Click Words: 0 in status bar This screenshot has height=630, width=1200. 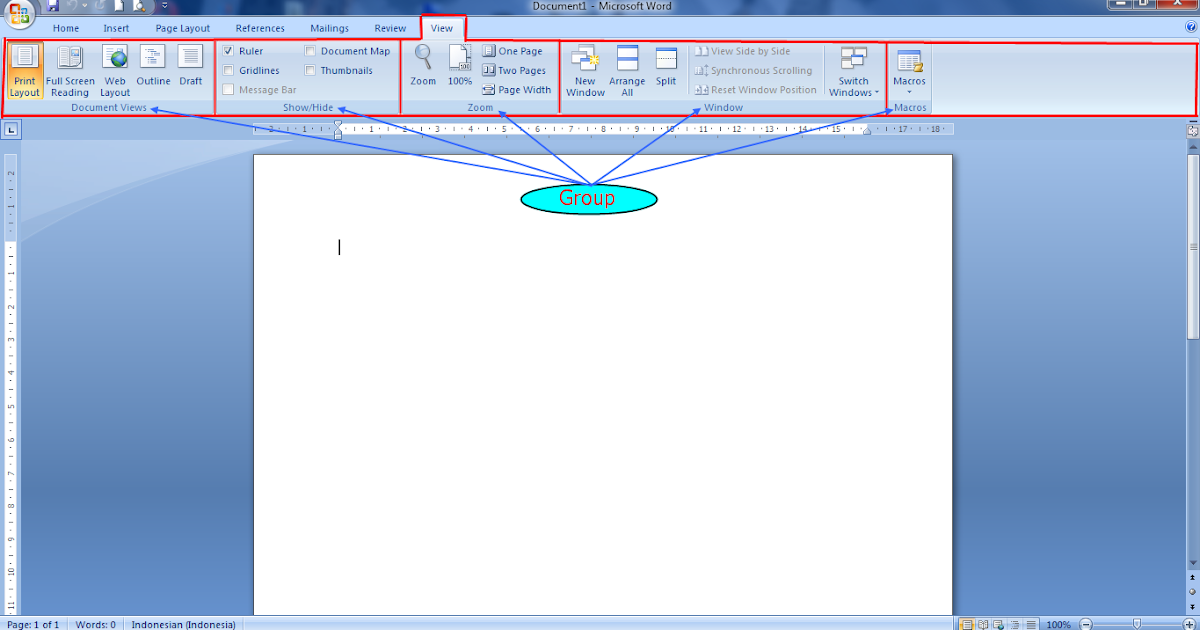(95, 624)
